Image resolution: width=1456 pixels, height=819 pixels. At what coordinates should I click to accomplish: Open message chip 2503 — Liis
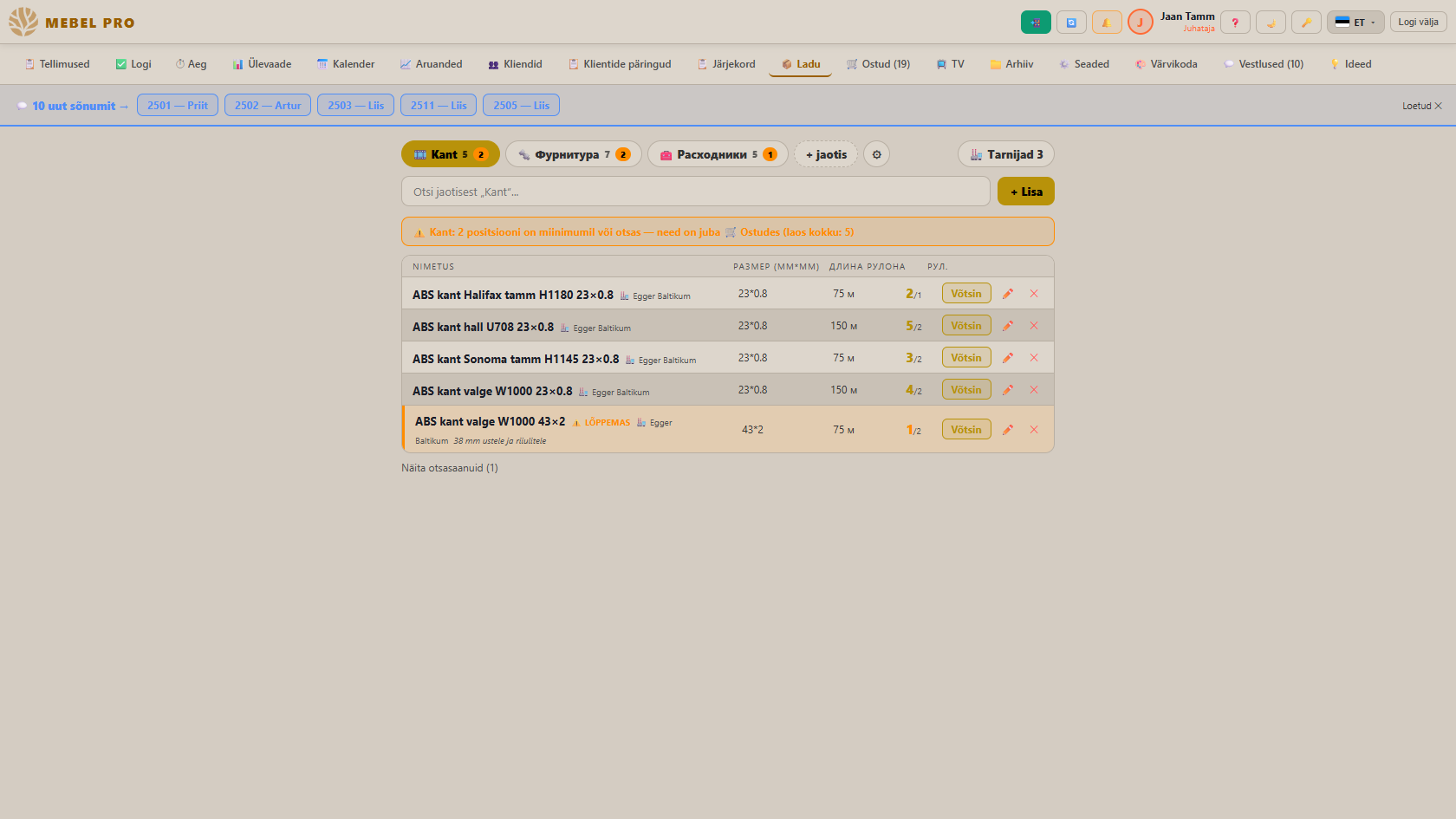click(x=356, y=105)
